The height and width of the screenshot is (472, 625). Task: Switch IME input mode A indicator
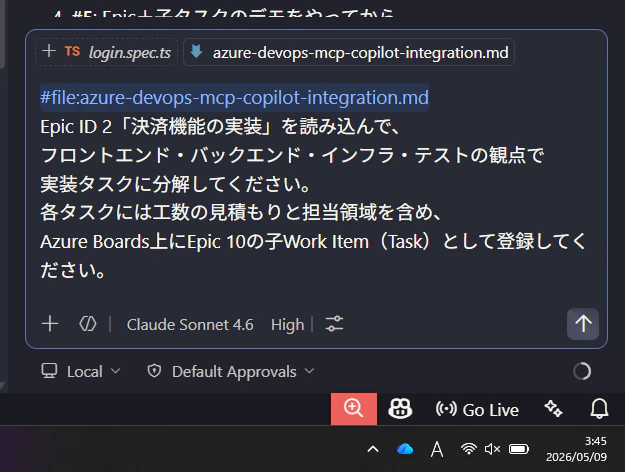pyautogui.click(x=437, y=449)
